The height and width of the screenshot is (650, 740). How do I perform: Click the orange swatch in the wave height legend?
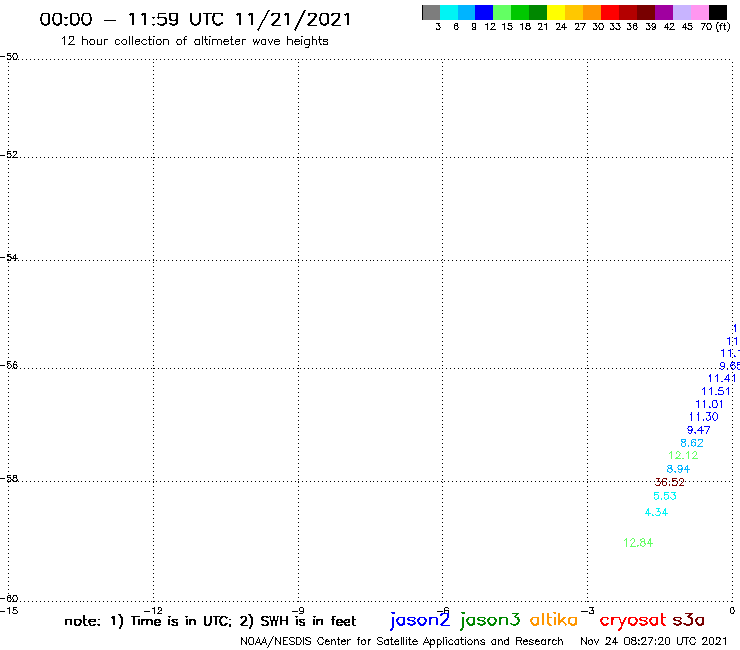[x=592, y=12]
